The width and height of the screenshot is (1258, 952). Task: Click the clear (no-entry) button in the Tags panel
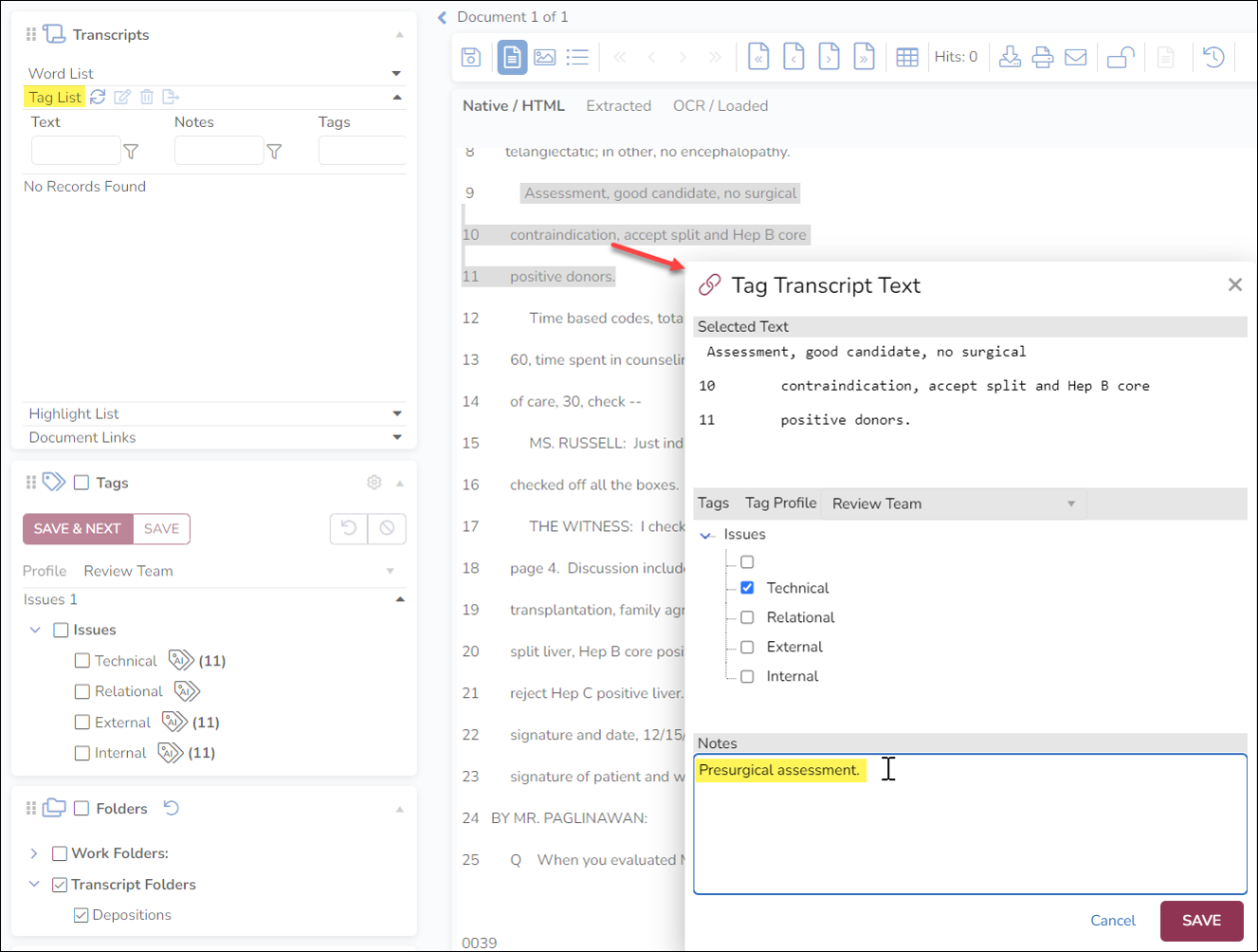coord(387,528)
